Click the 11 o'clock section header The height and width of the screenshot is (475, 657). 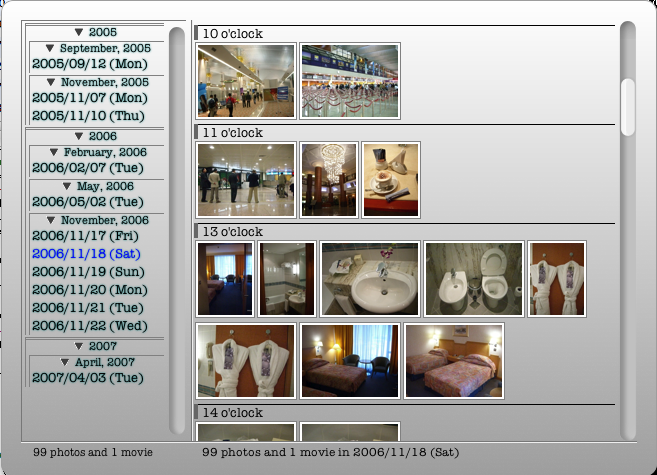(405, 132)
